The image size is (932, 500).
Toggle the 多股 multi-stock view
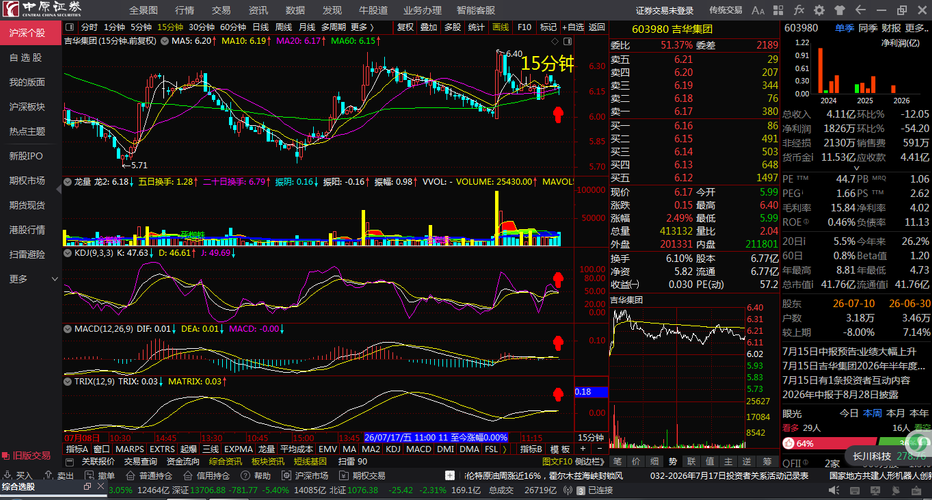[x=452, y=27]
